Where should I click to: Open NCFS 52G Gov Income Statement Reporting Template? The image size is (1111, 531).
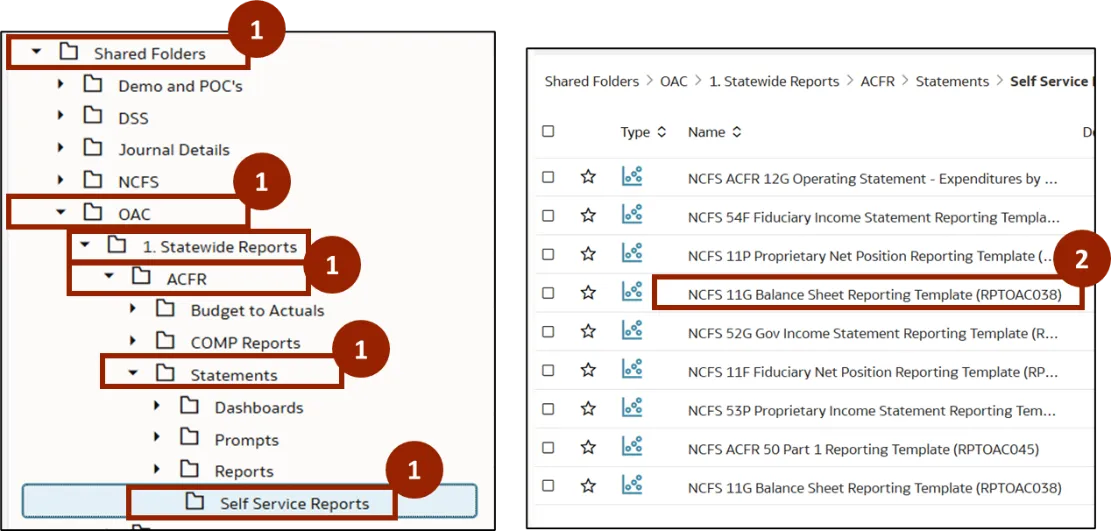pos(873,333)
